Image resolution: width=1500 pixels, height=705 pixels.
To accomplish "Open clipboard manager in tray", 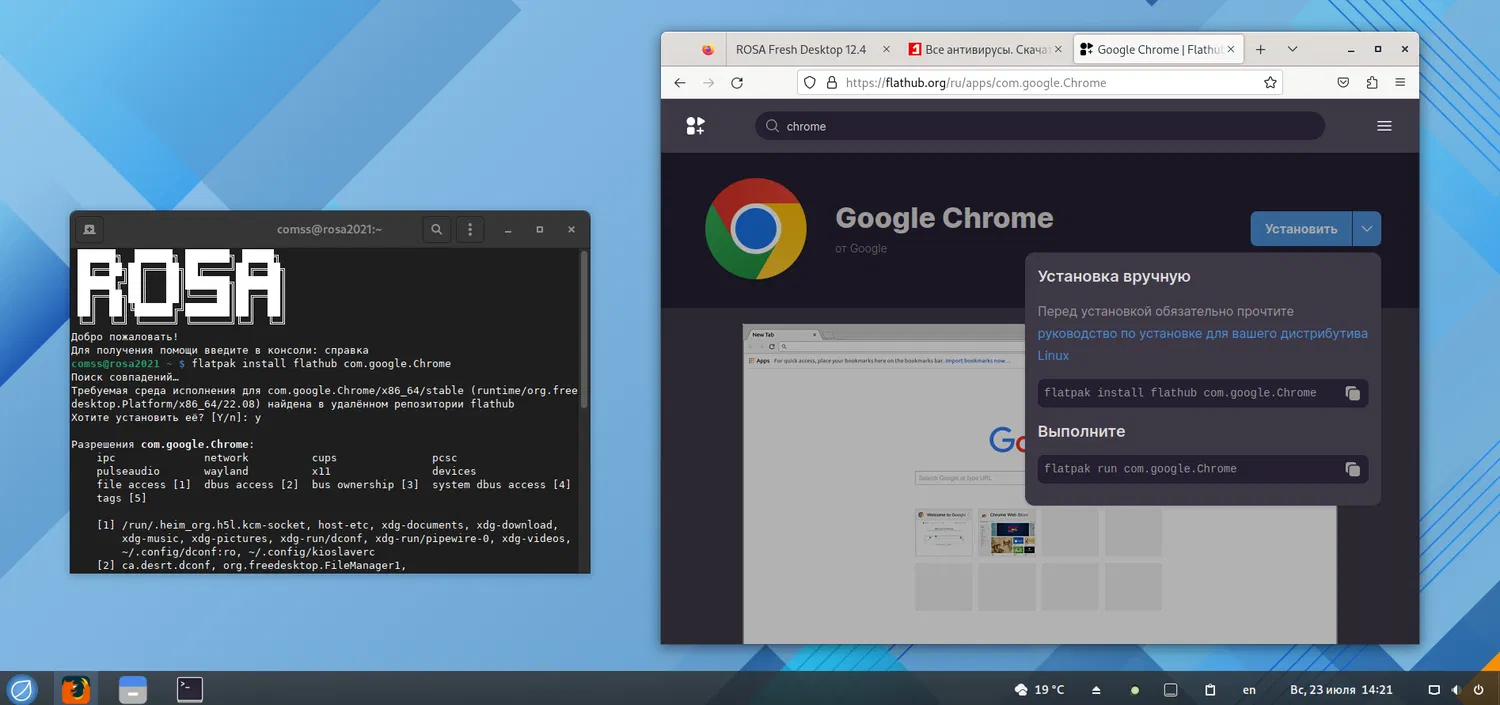I will tap(1210, 690).
